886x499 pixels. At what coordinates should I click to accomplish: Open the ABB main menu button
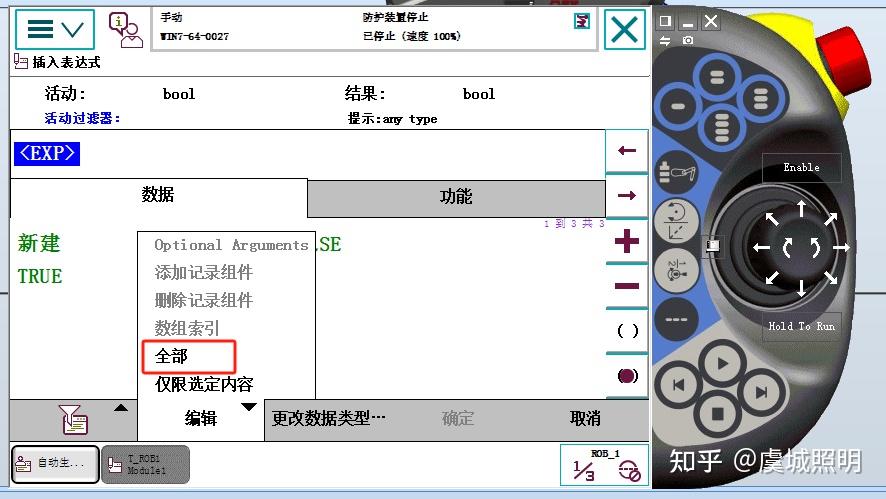(x=55, y=28)
